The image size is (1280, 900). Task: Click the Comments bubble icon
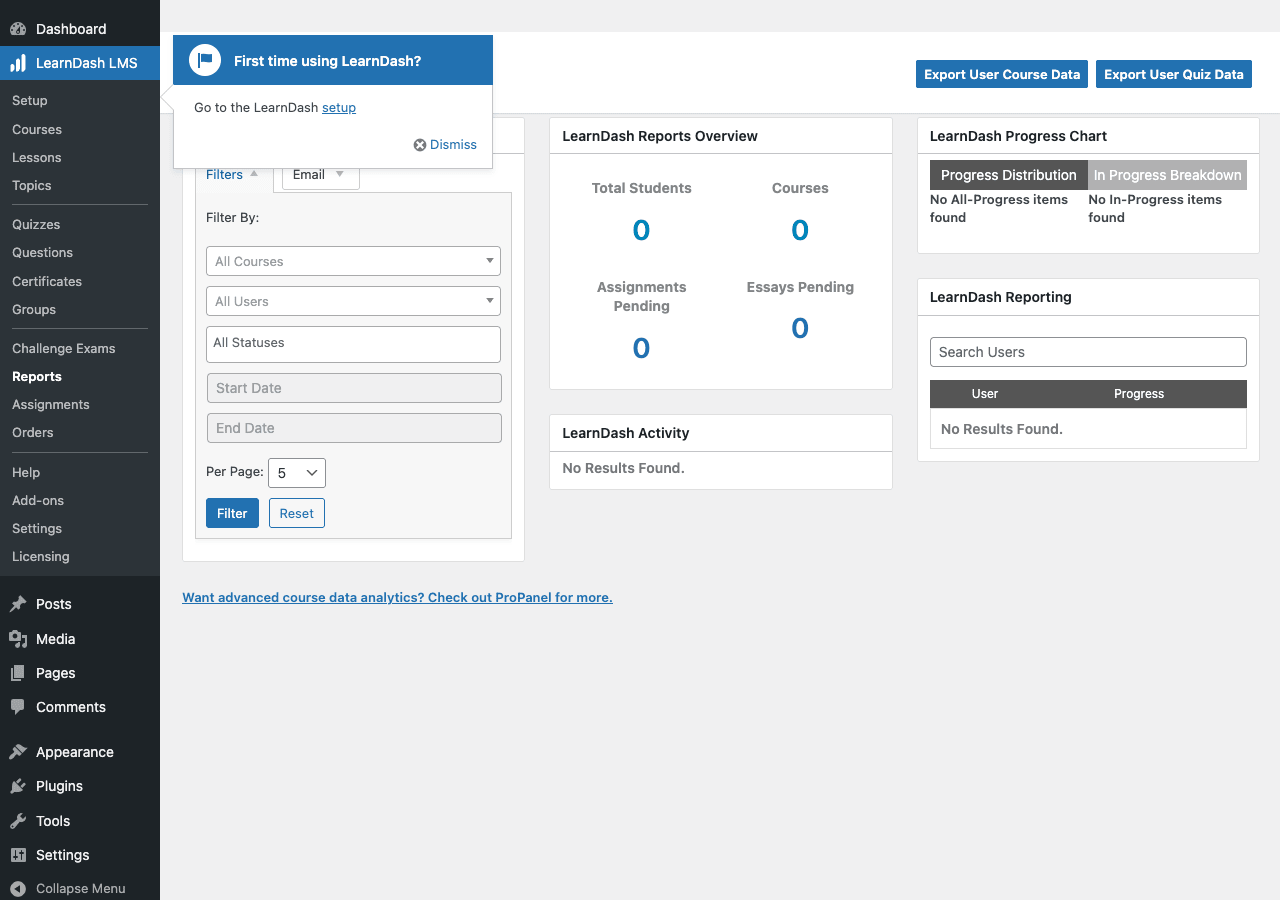click(18, 707)
